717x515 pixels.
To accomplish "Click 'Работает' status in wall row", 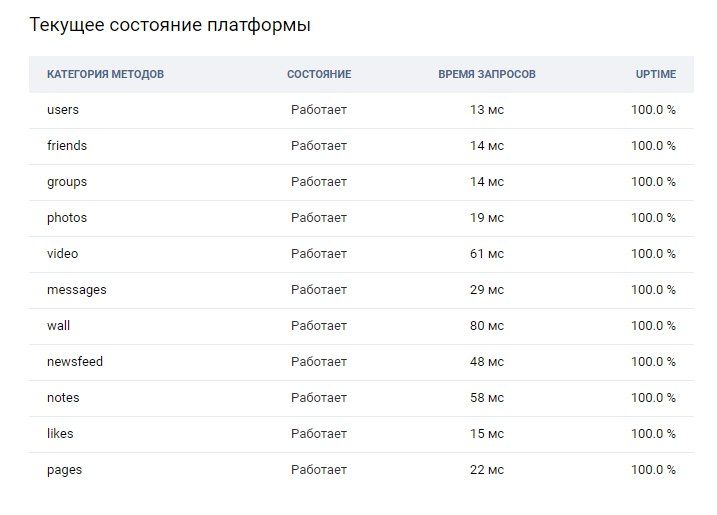I will (x=319, y=326).
